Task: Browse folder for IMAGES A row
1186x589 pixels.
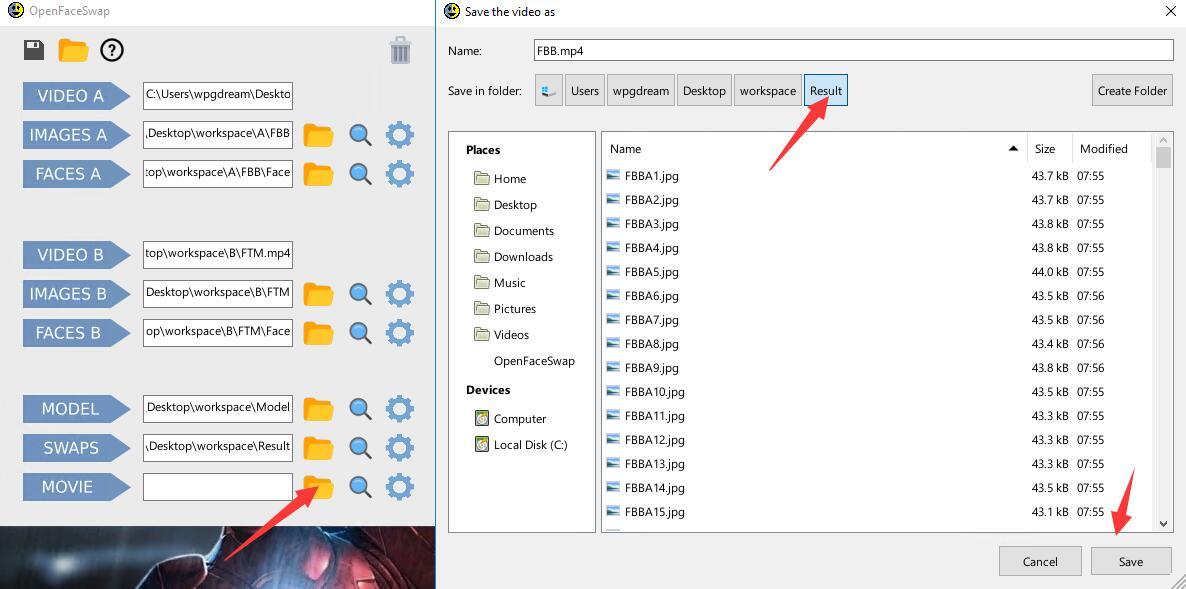Action: (318, 135)
